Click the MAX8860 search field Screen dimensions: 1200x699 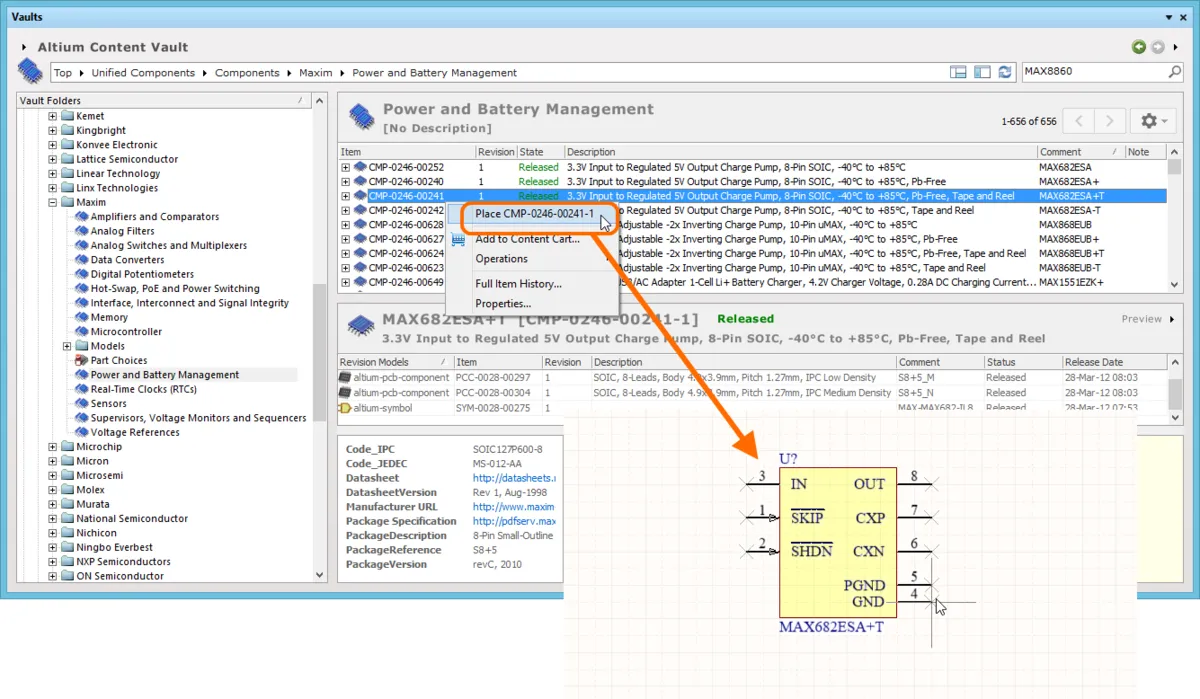(1093, 72)
